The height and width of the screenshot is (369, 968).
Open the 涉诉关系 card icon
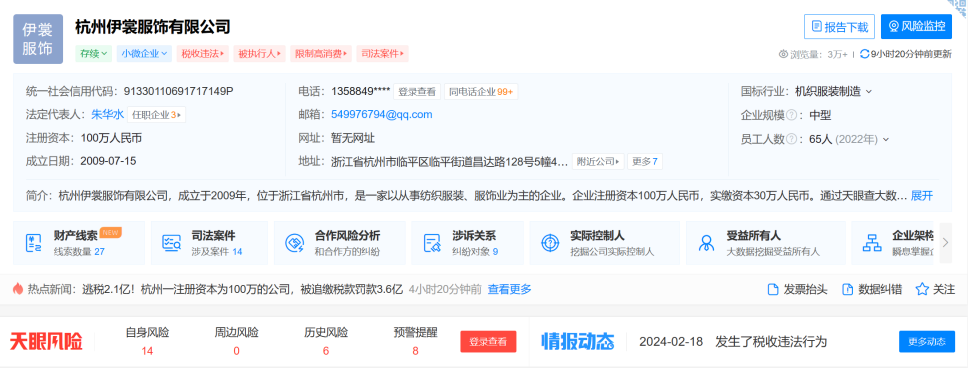pos(432,243)
